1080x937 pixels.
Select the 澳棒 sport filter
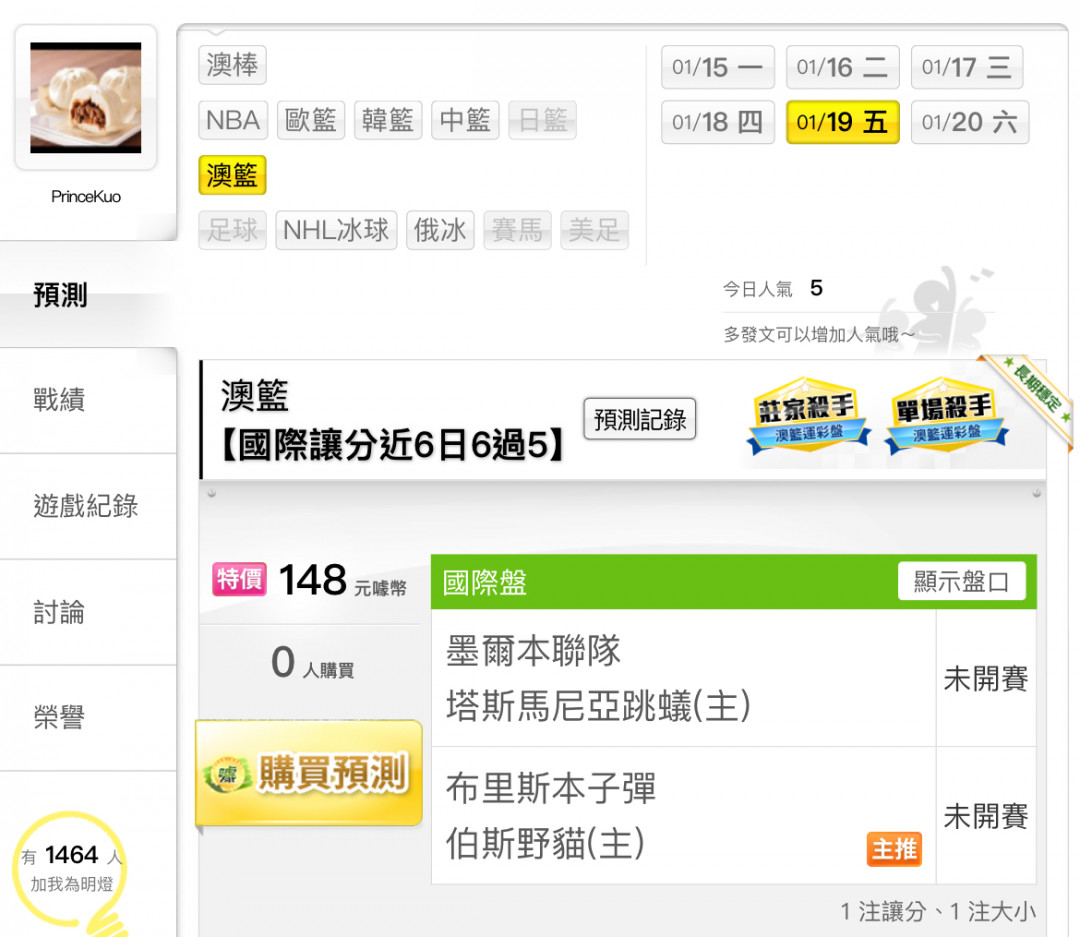pyautogui.click(x=232, y=65)
